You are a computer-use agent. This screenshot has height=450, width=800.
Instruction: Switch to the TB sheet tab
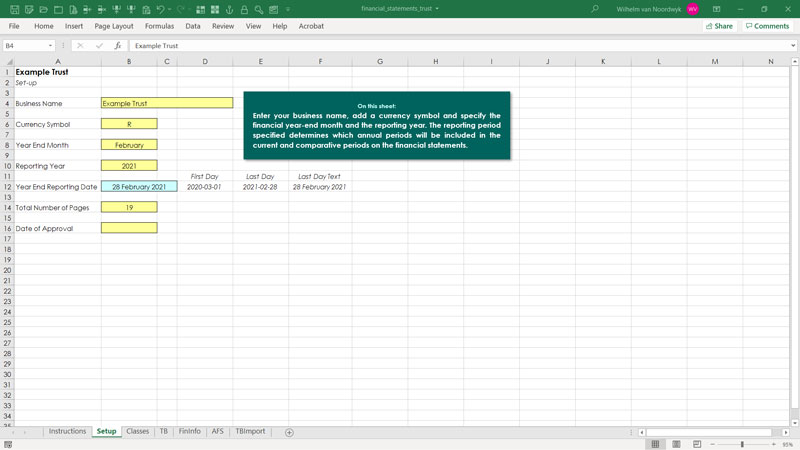(x=164, y=431)
